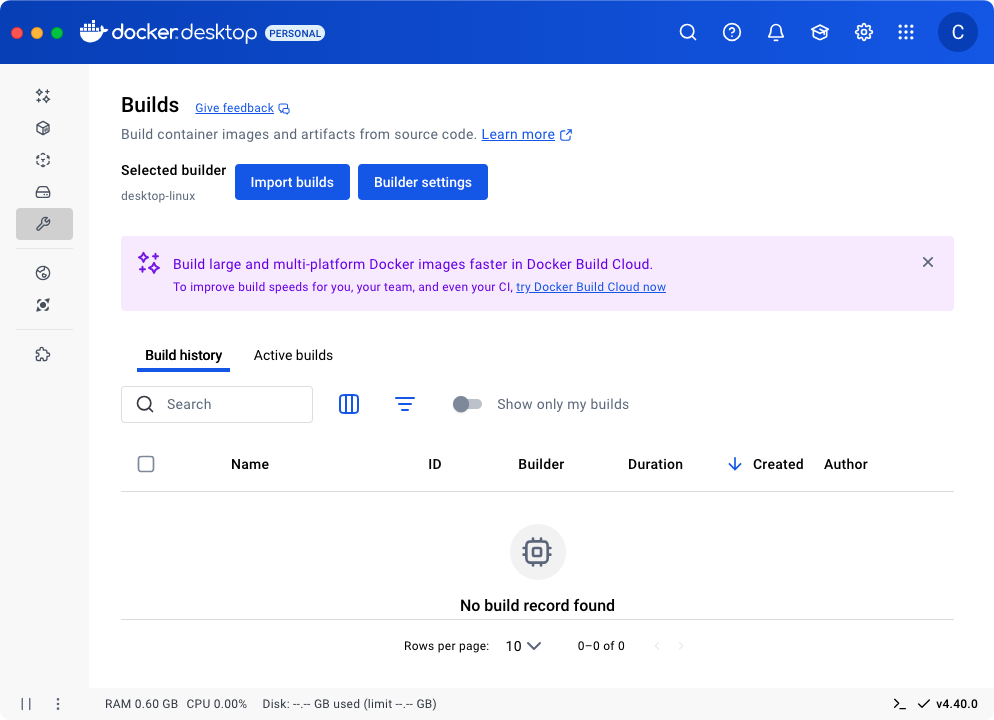Click the desktop-linux builder name
Image resolution: width=994 pixels, height=720 pixels.
158,196
